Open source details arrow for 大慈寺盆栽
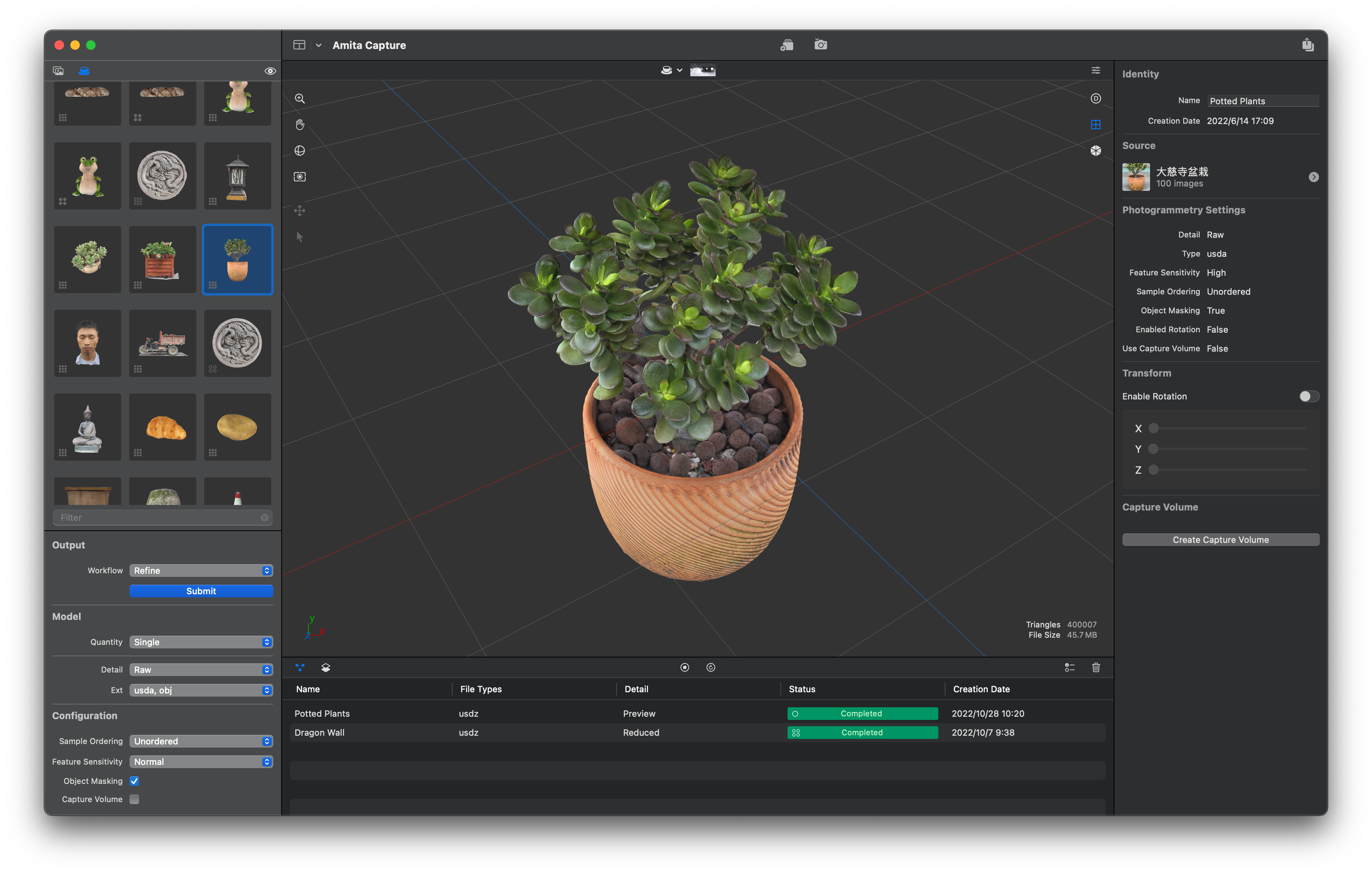This screenshot has height=874, width=1372. coord(1313,177)
